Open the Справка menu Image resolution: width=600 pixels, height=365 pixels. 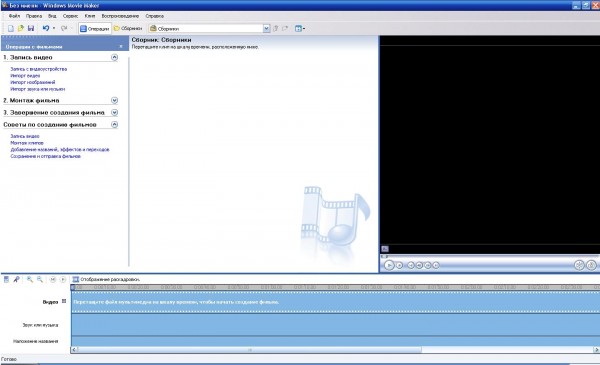coord(155,16)
